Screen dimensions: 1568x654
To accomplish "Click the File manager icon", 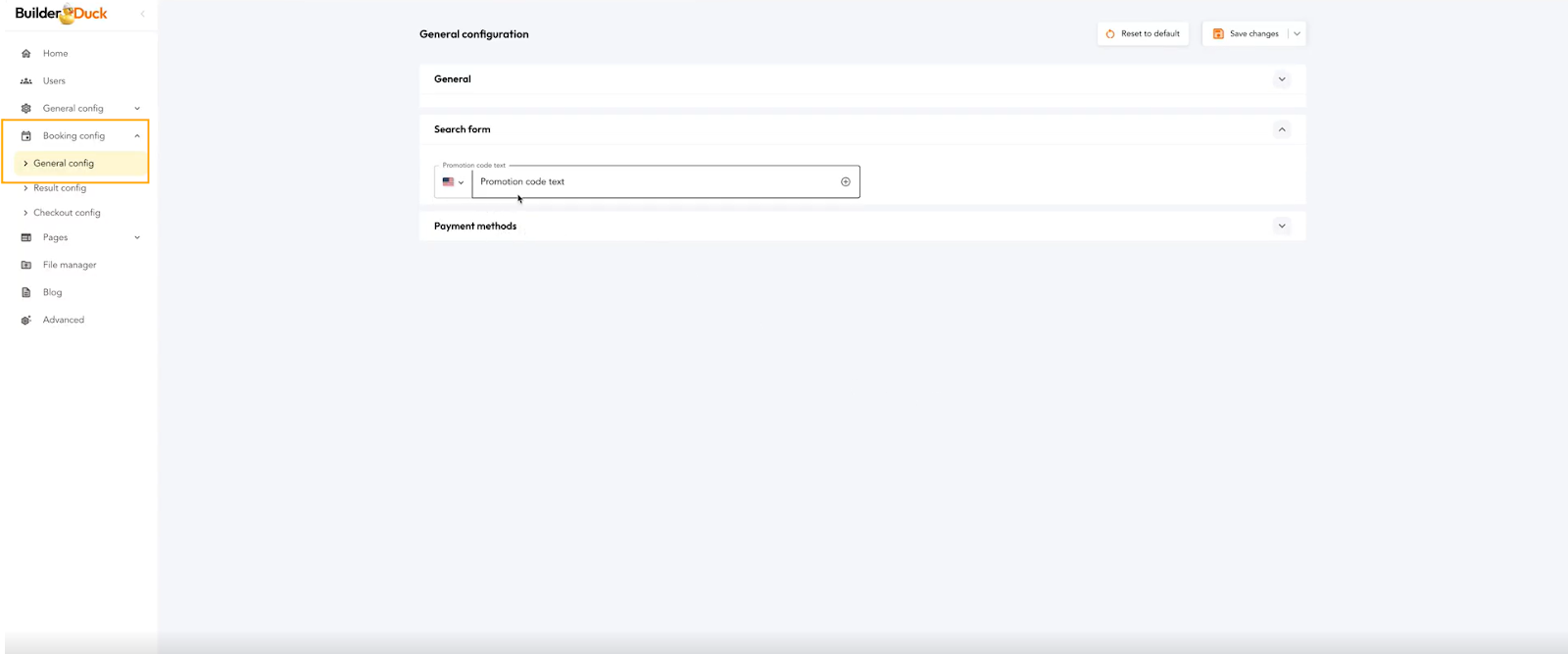I will pyautogui.click(x=26, y=265).
